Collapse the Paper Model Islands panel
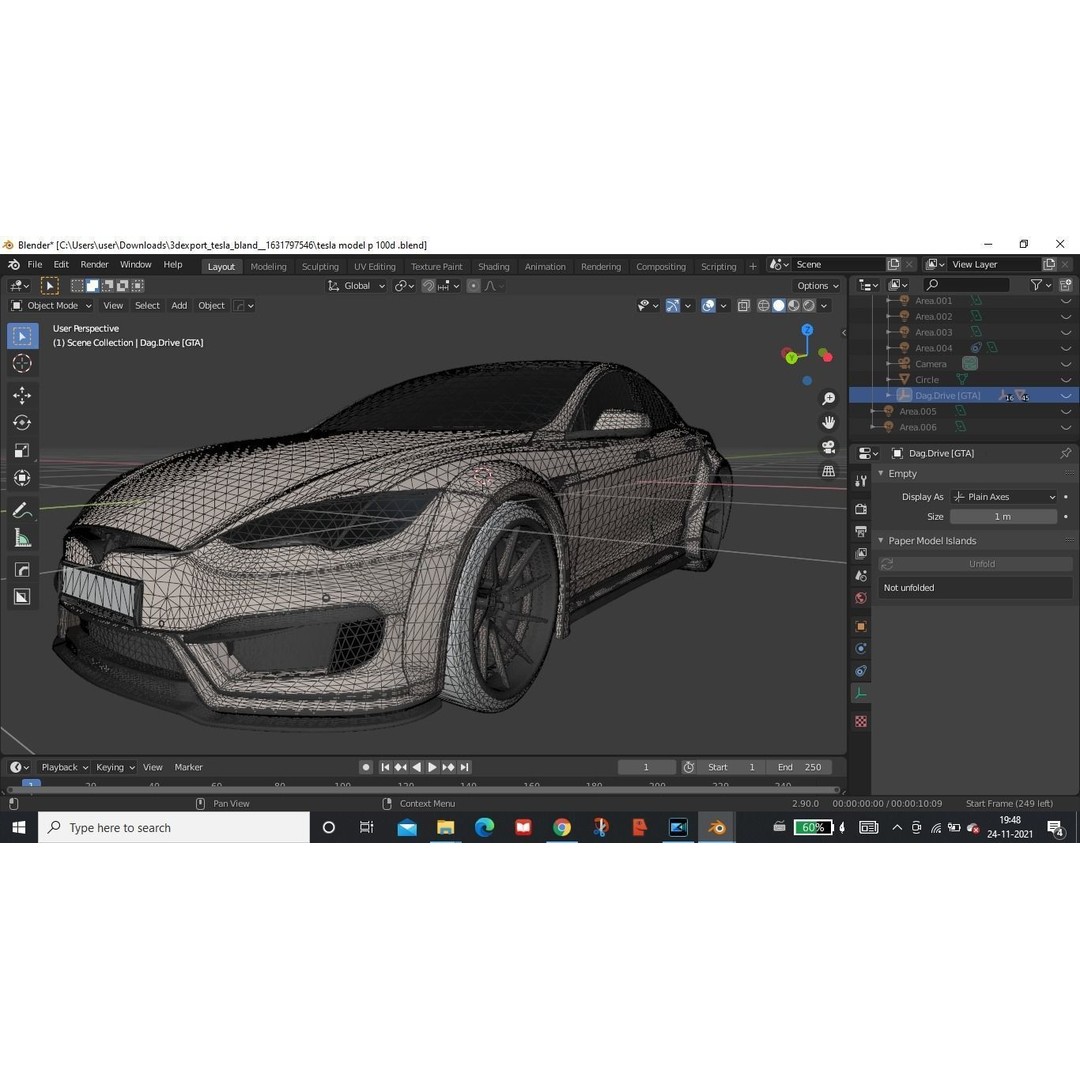This screenshot has height=1080, width=1080. 881,541
